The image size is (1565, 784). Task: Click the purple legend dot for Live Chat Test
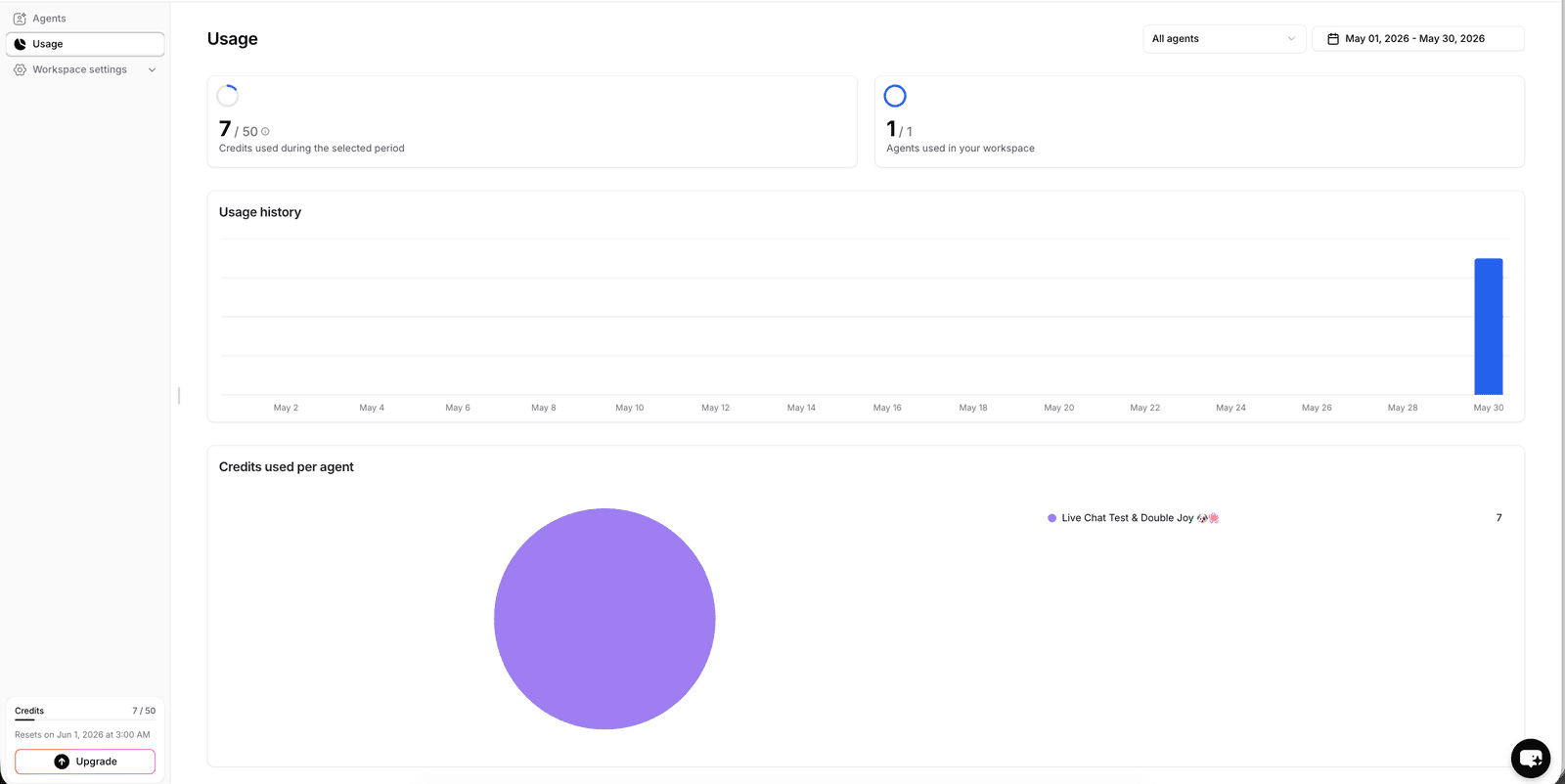(x=1051, y=518)
